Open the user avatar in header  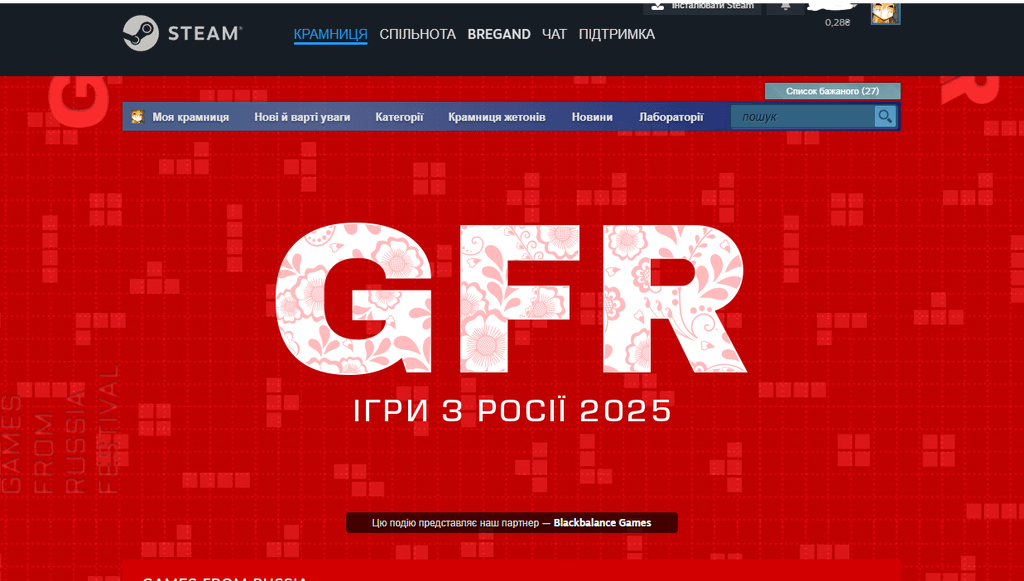(886, 12)
